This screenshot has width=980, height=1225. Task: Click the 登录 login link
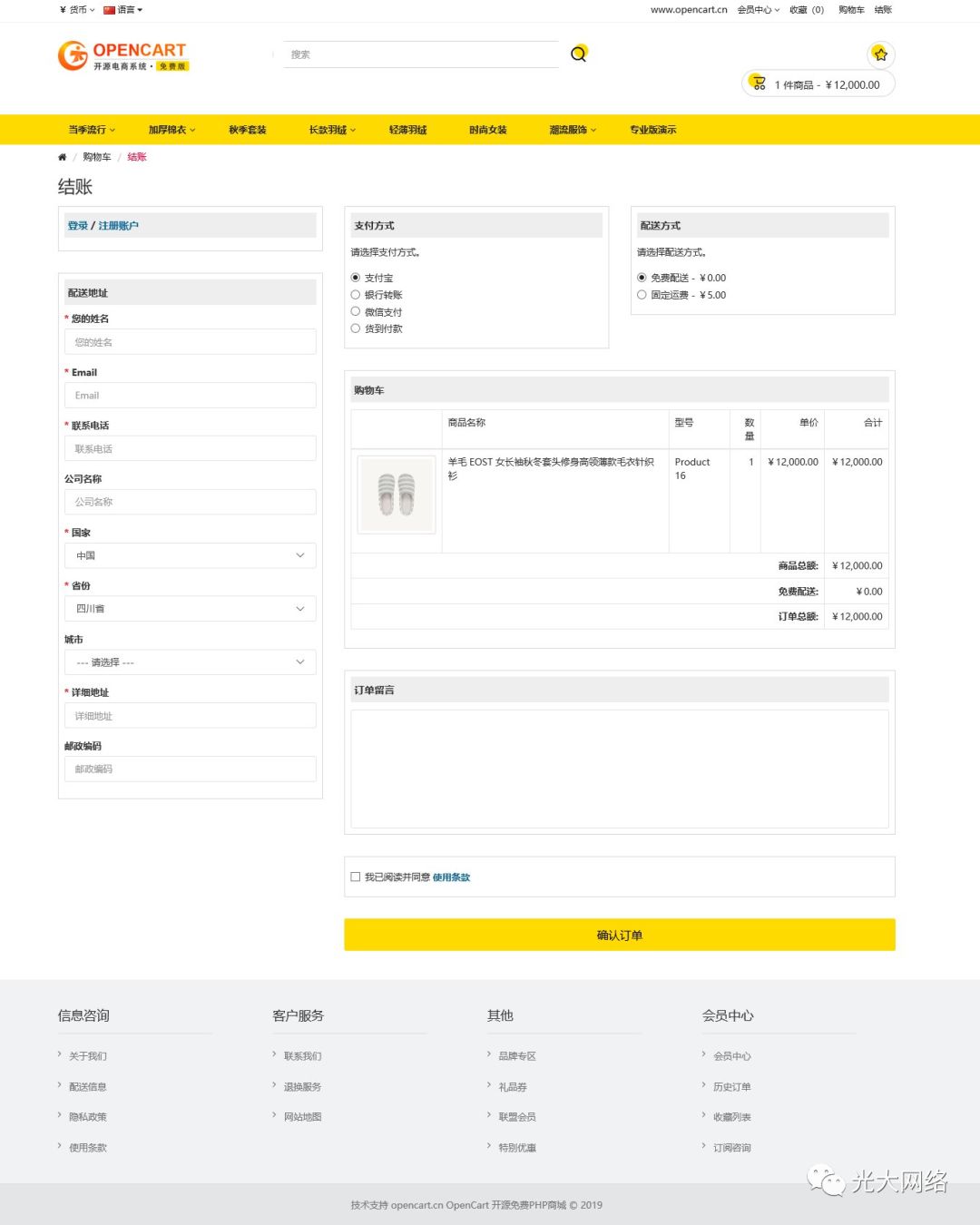coord(77,226)
